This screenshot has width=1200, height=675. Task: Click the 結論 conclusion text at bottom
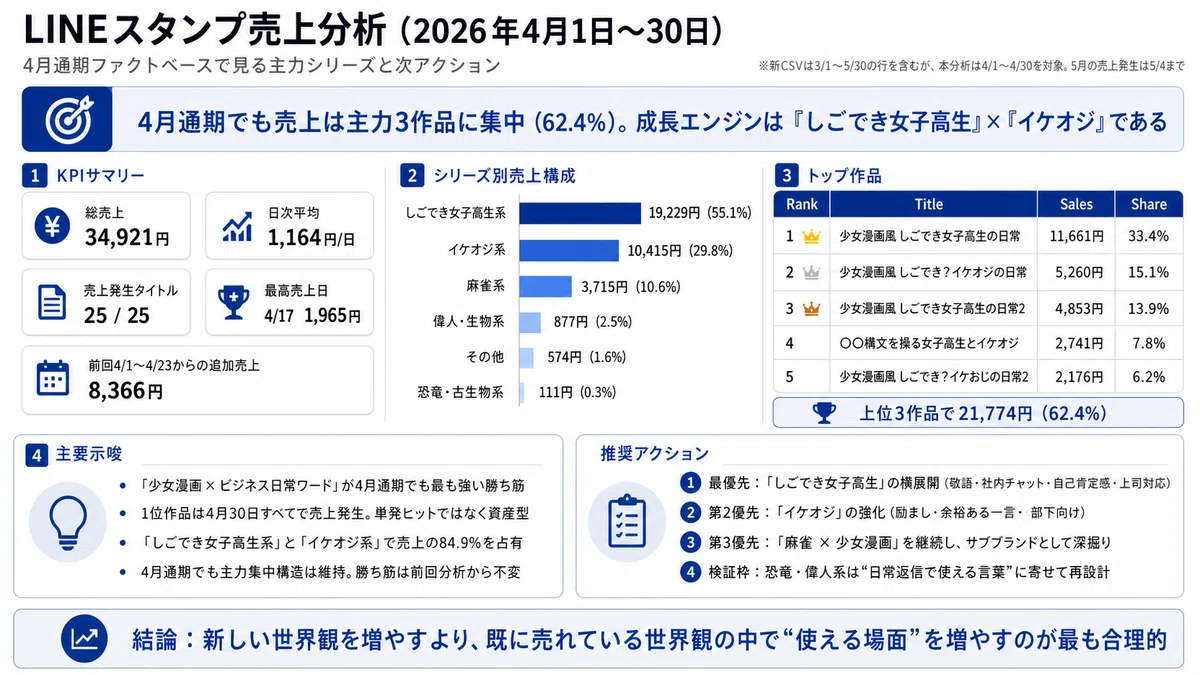tap(649, 638)
